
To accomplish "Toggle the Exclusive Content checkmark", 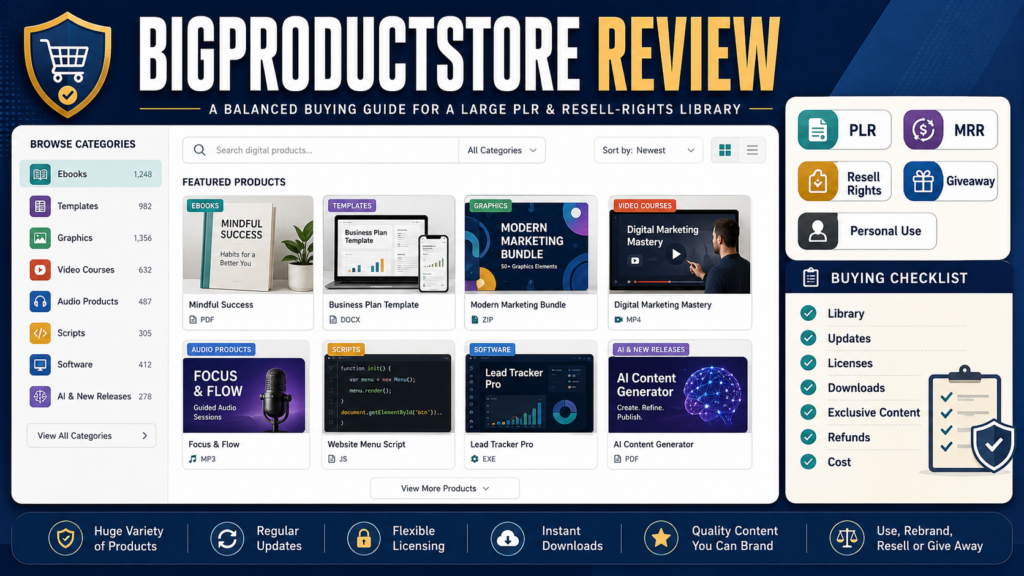I will pos(808,413).
